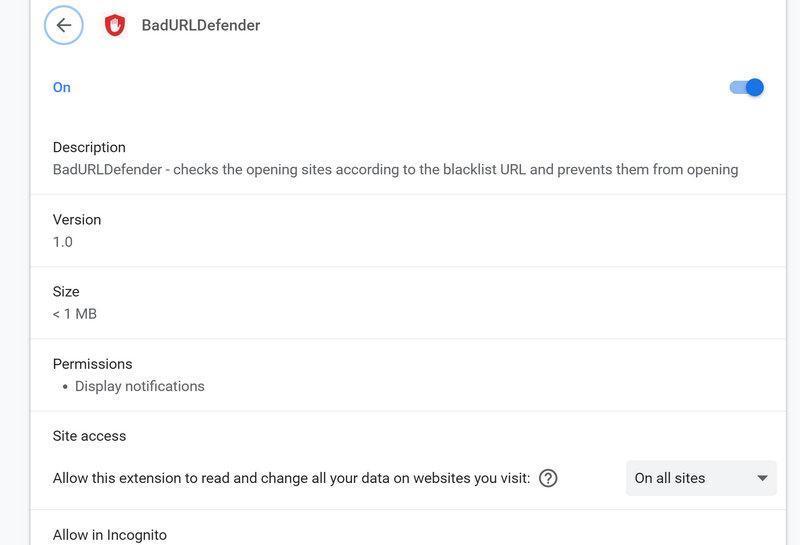Click the bullet before Display notifications
Screen dimensions: 800x545
click(65, 387)
